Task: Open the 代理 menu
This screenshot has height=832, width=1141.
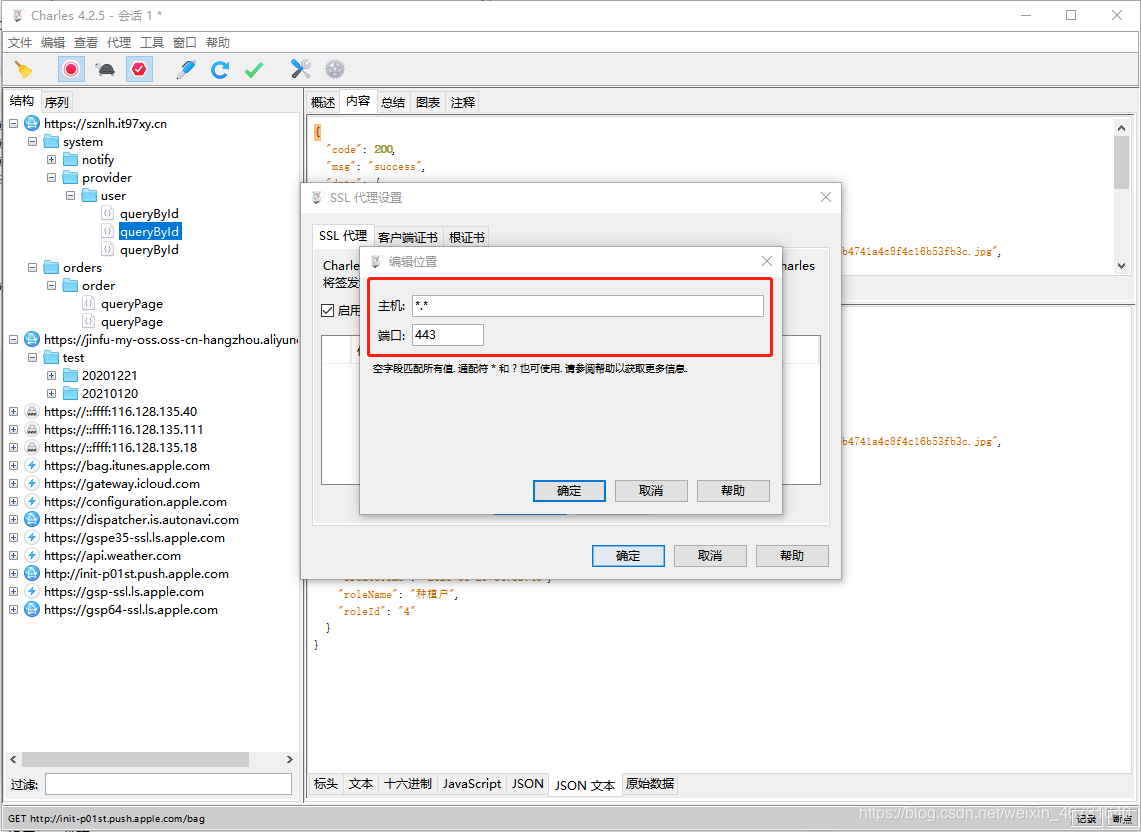Action: [x=119, y=42]
